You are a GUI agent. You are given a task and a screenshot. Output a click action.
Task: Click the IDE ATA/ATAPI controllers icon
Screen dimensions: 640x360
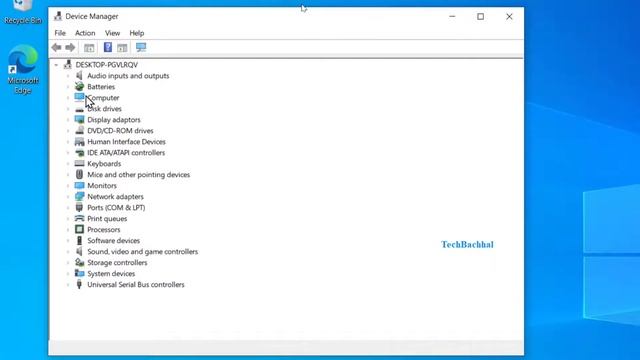[x=79, y=153]
